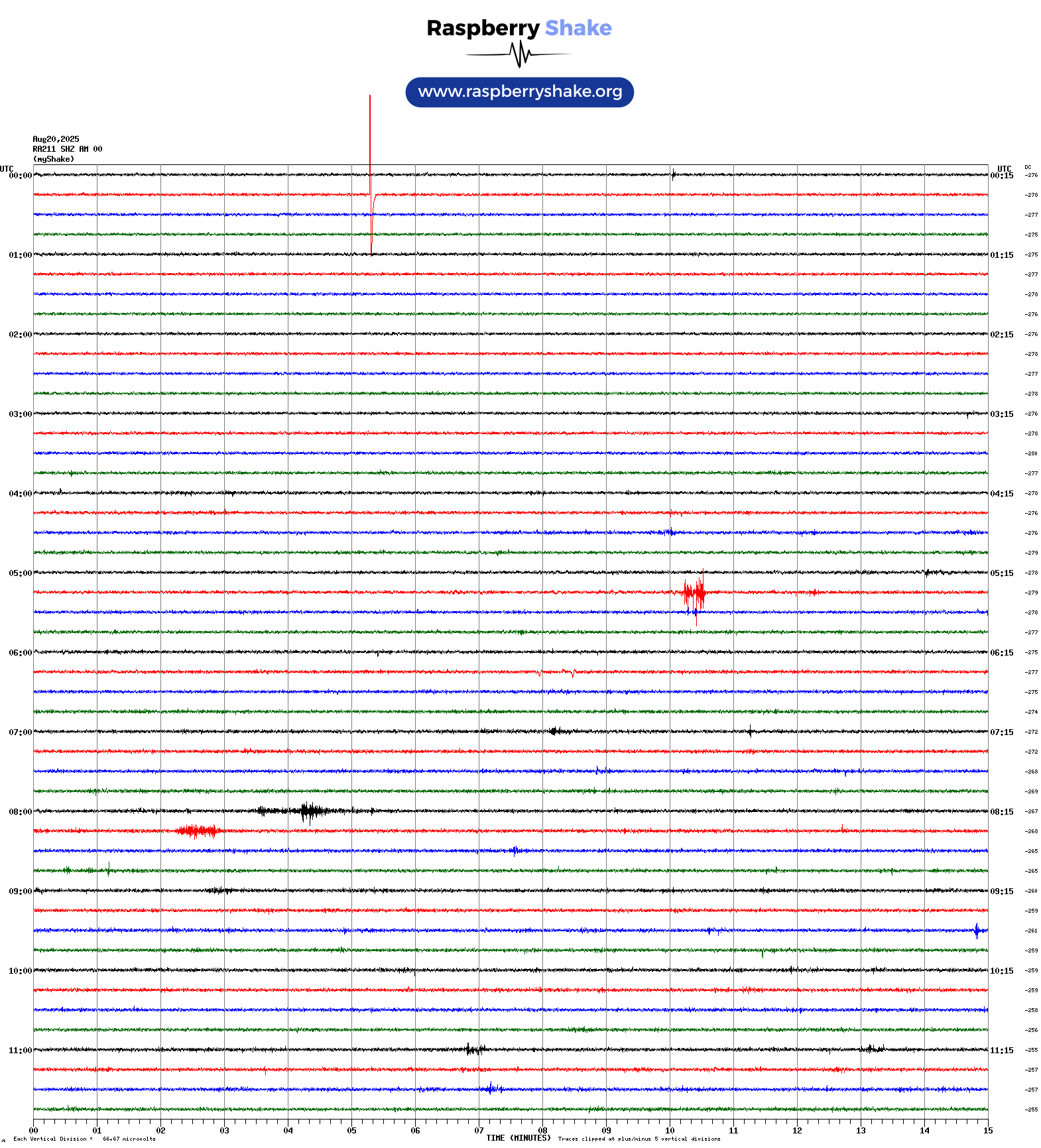Click the 10 minute tick label on the bottom axis
This screenshot has width=1041, height=1148.
(670, 1131)
